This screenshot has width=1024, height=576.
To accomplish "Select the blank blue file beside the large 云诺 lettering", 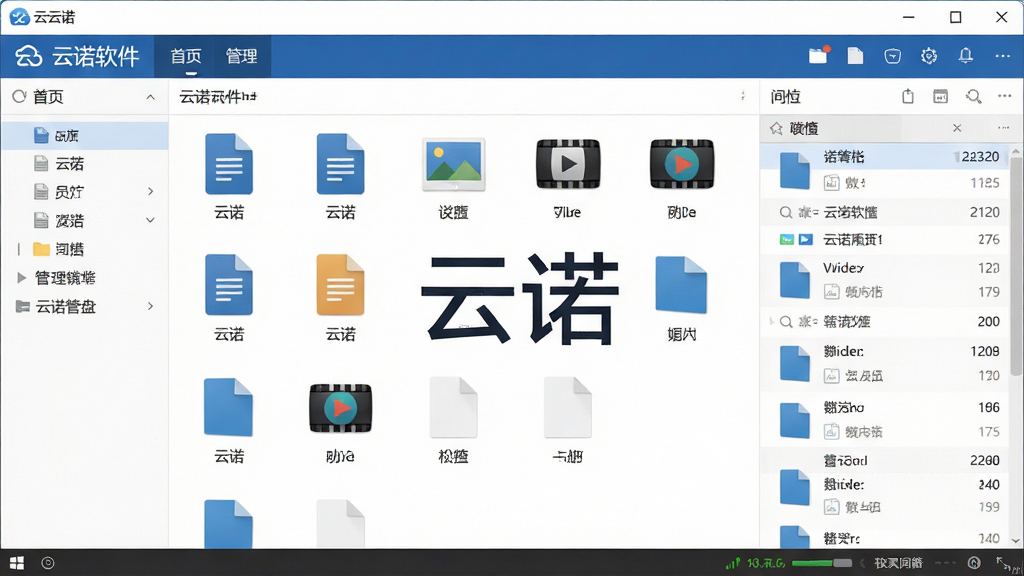I will pyautogui.click(x=681, y=285).
